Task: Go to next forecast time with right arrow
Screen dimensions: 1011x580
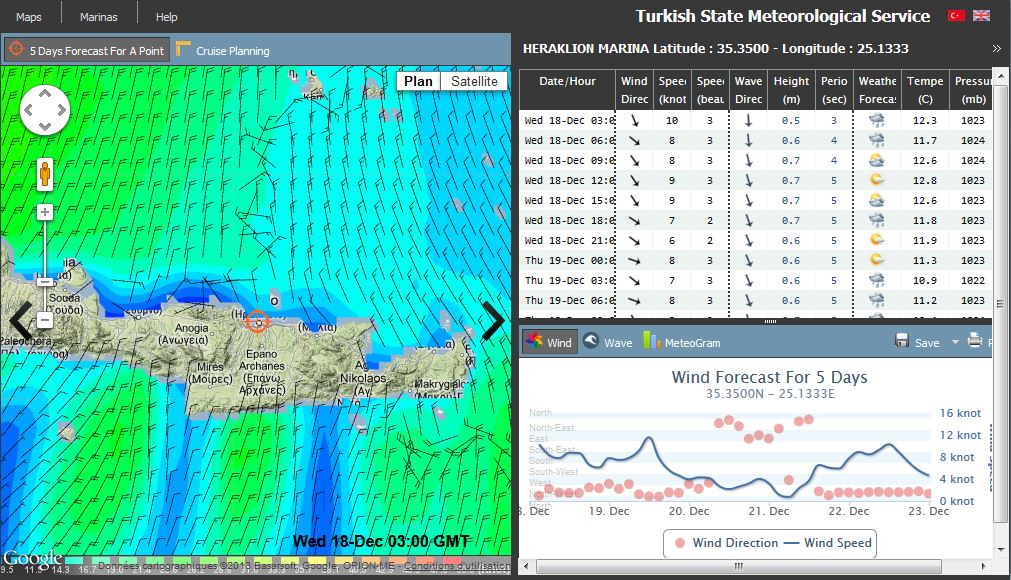Action: click(x=493, y=321)
